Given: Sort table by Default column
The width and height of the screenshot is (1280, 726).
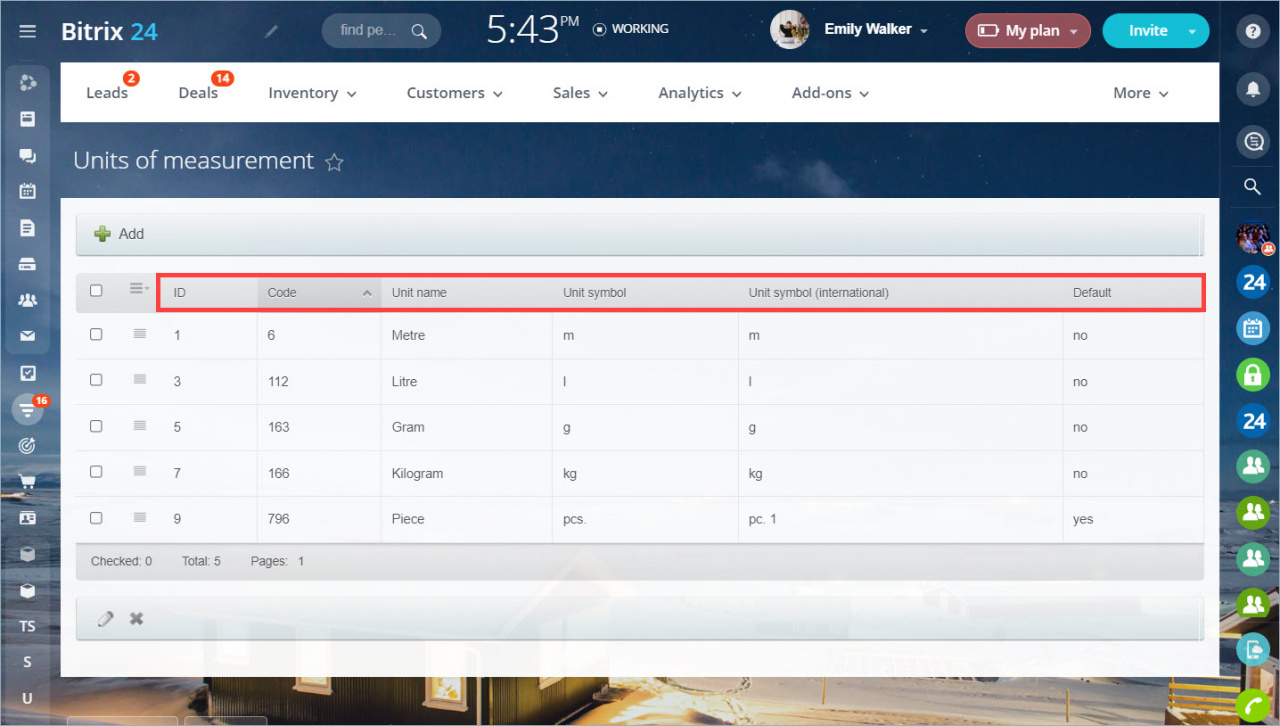Looking at the screenshot, I should [x=1131, y=293].
